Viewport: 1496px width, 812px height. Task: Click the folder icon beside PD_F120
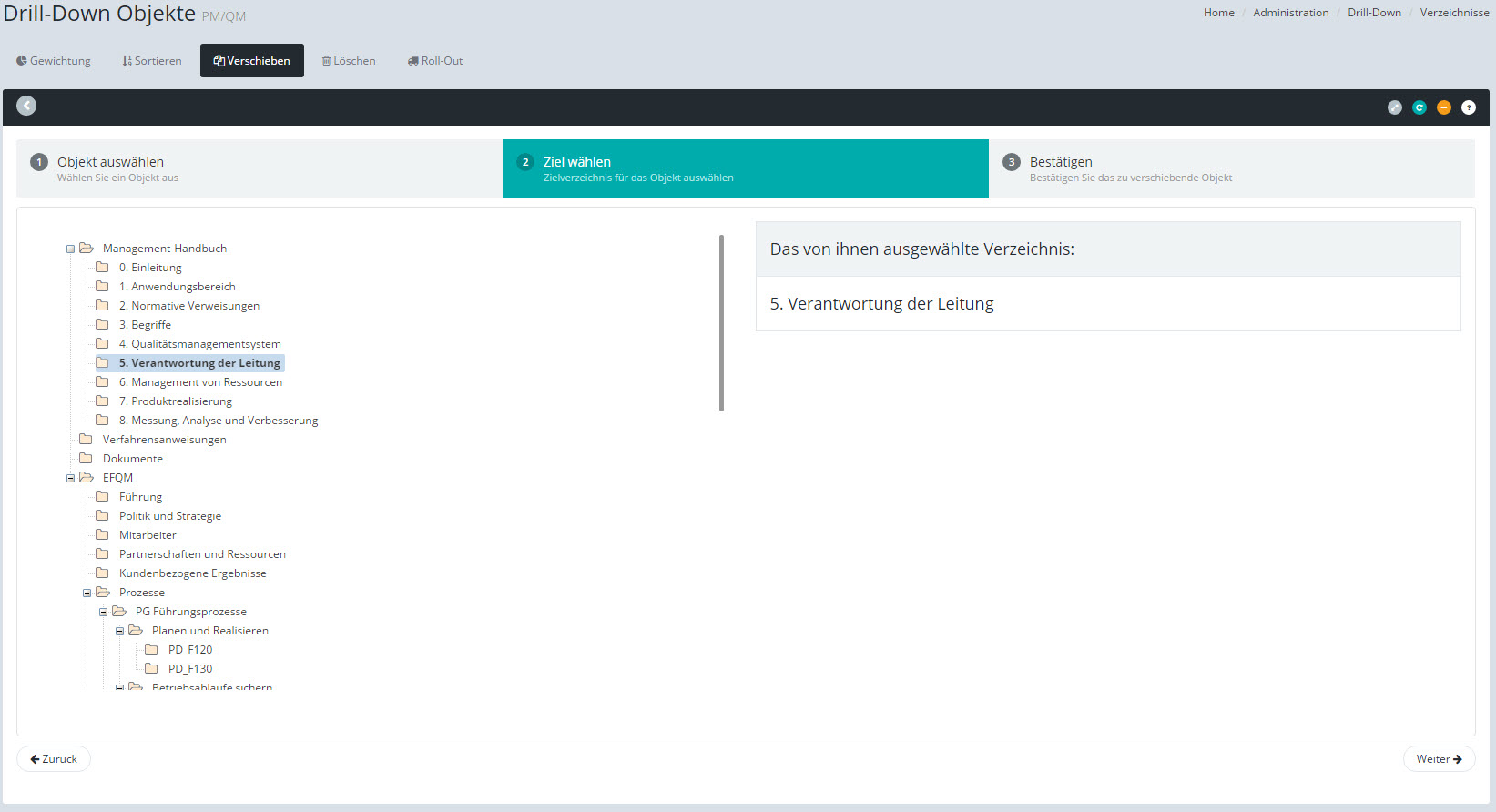(x=151, y=649)
